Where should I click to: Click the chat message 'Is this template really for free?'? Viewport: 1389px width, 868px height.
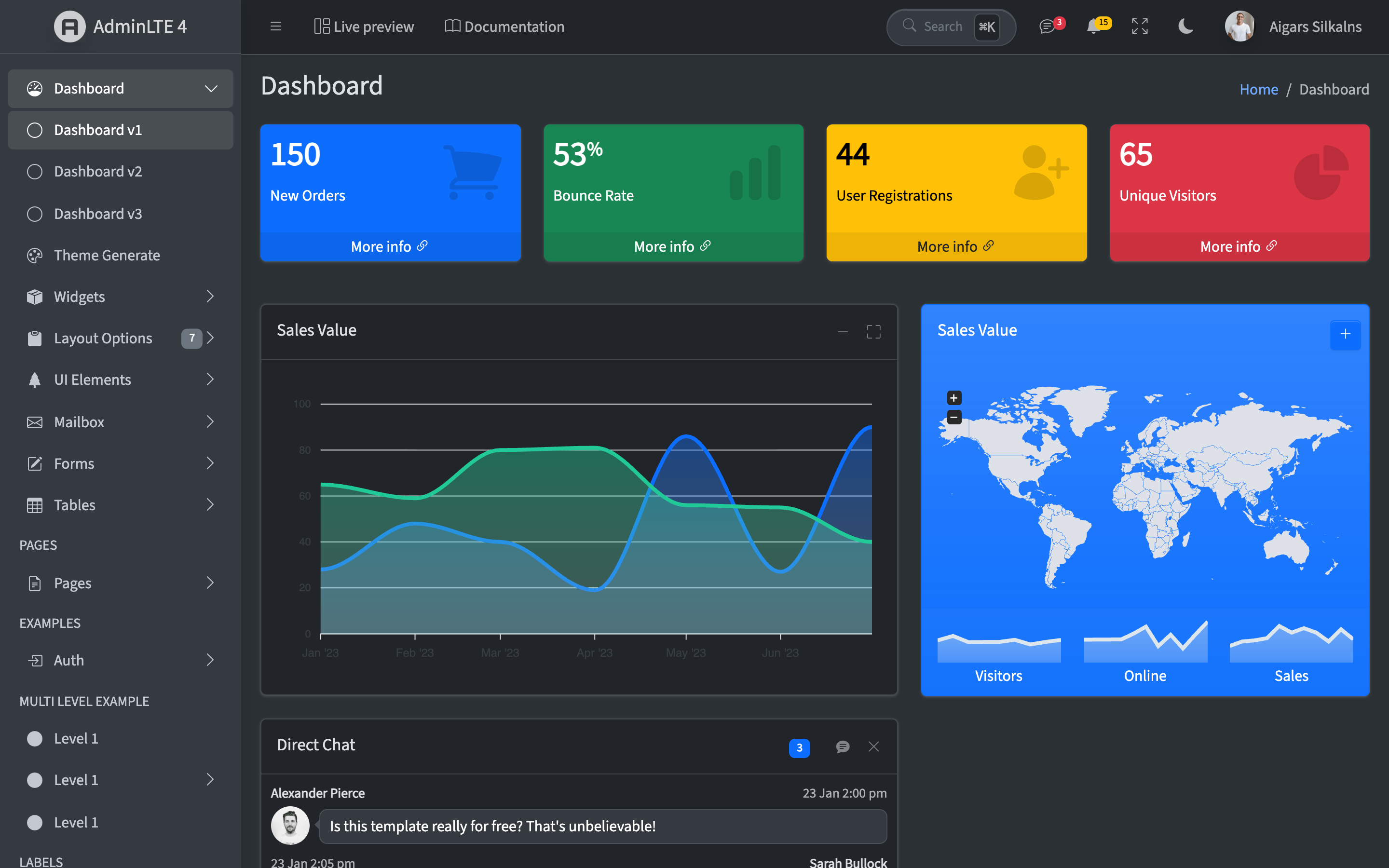click(603, 826)
